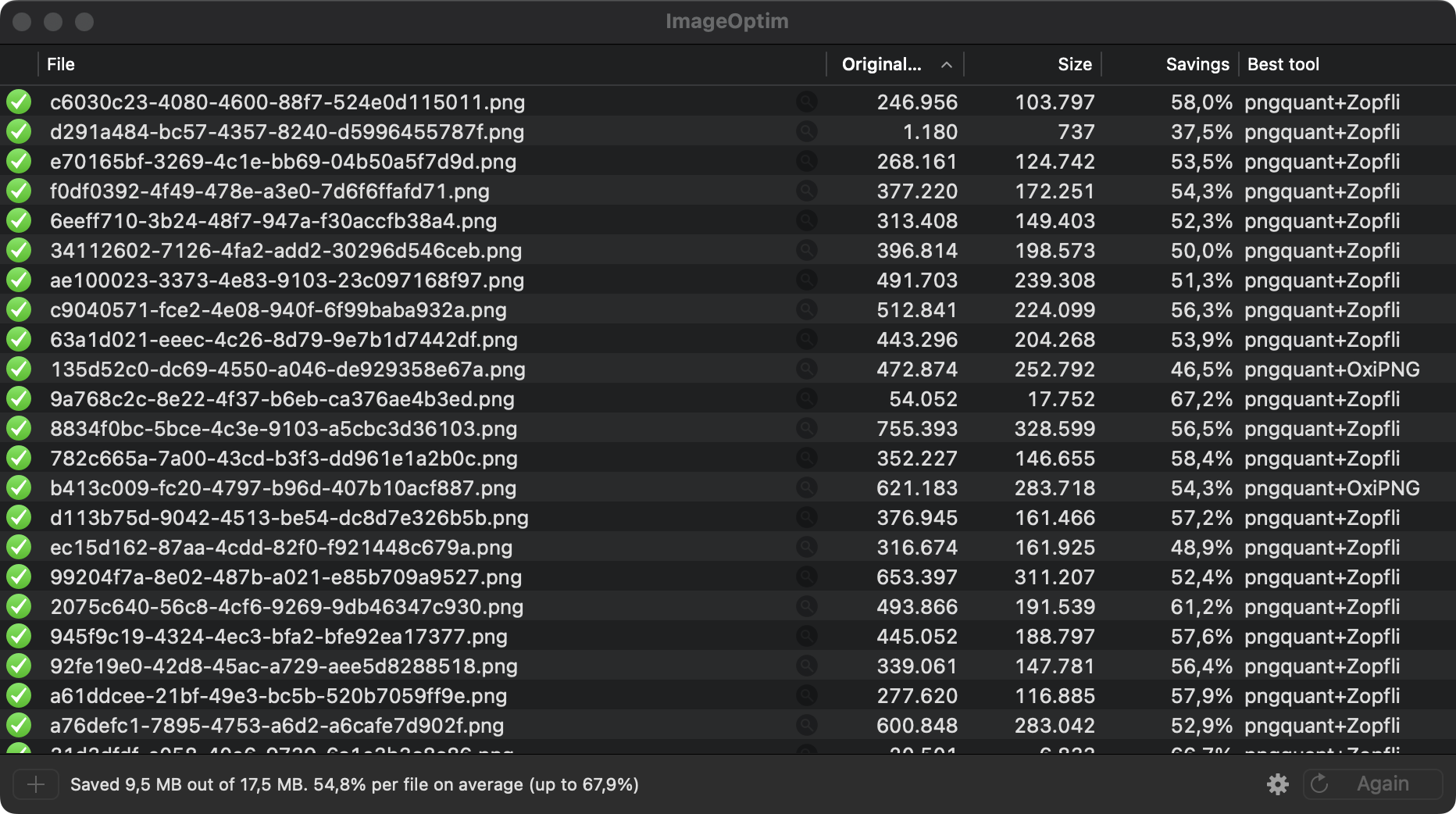Reveal ec15d162 file with its magnifier icon
The height and width of the screenshot is (814, 1456).
tap(806, 547)
